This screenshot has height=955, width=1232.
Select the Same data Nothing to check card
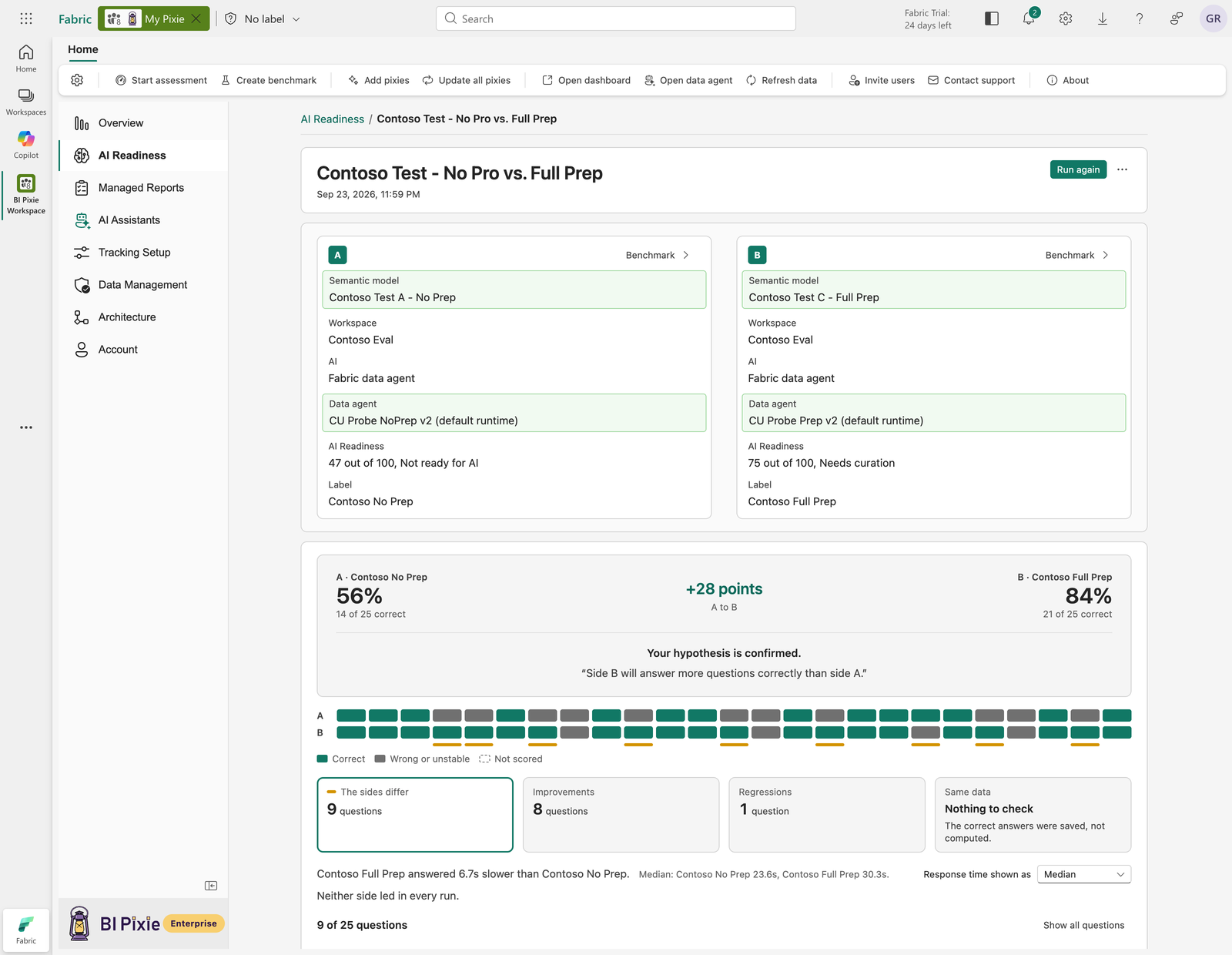click(1033, 815)
